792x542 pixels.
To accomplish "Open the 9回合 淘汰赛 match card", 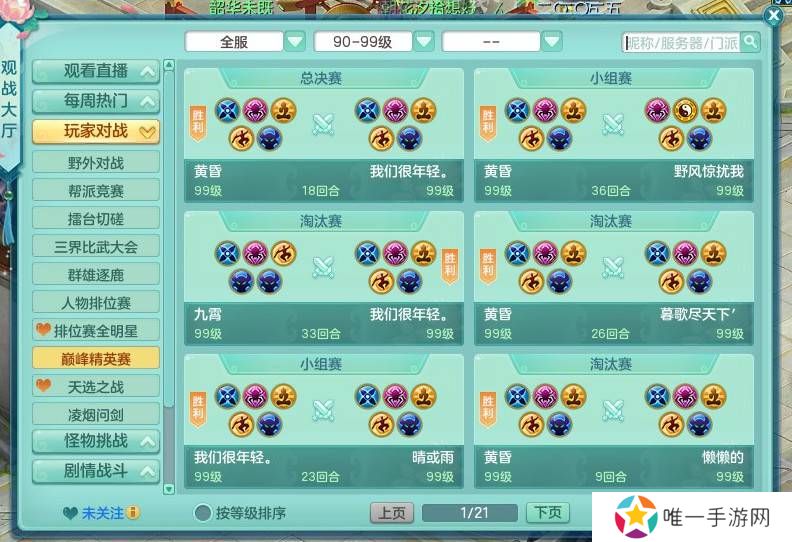I will [614, 421].
